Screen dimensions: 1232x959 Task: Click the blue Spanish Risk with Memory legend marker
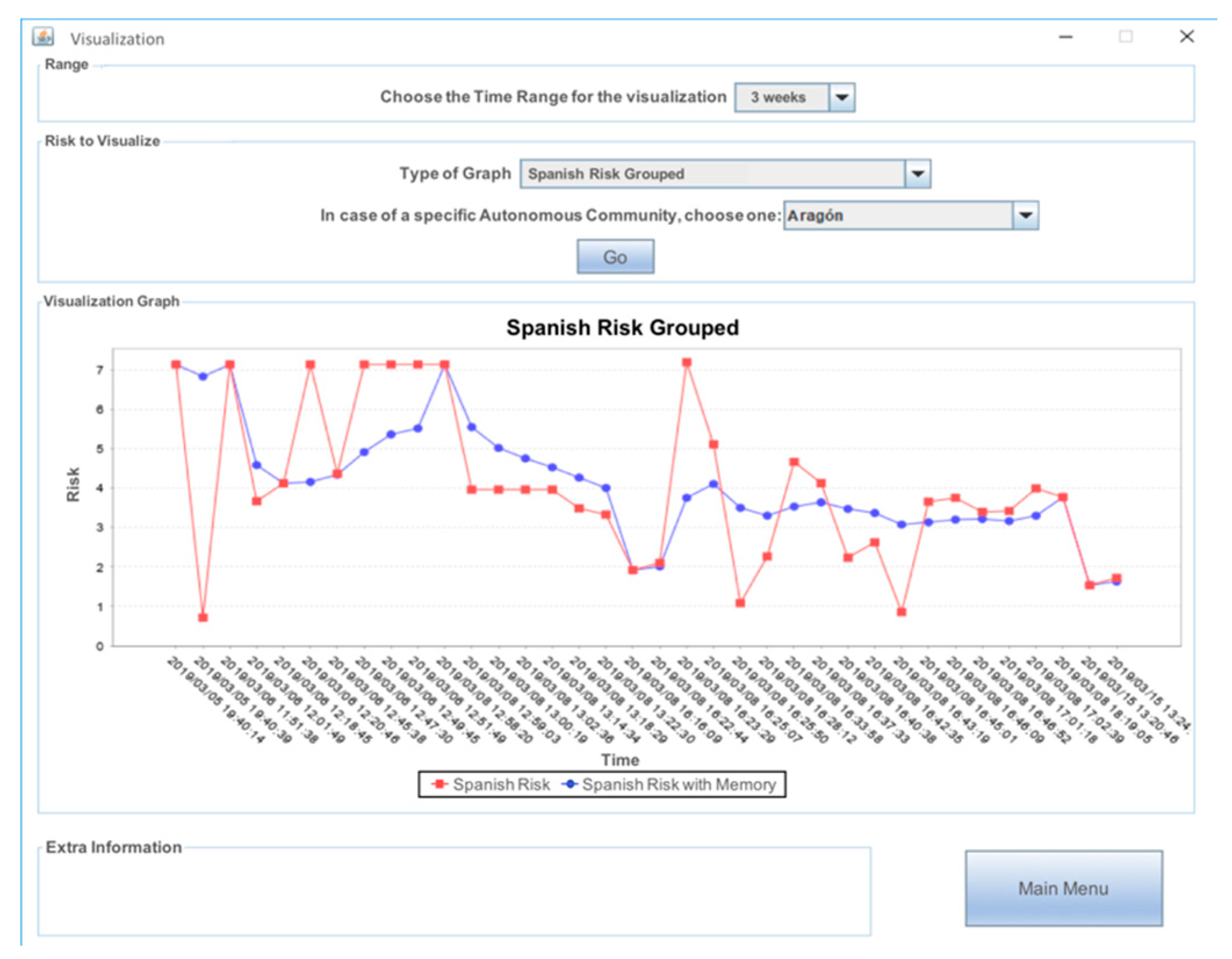pyautogui.click(x=570, y=784)
